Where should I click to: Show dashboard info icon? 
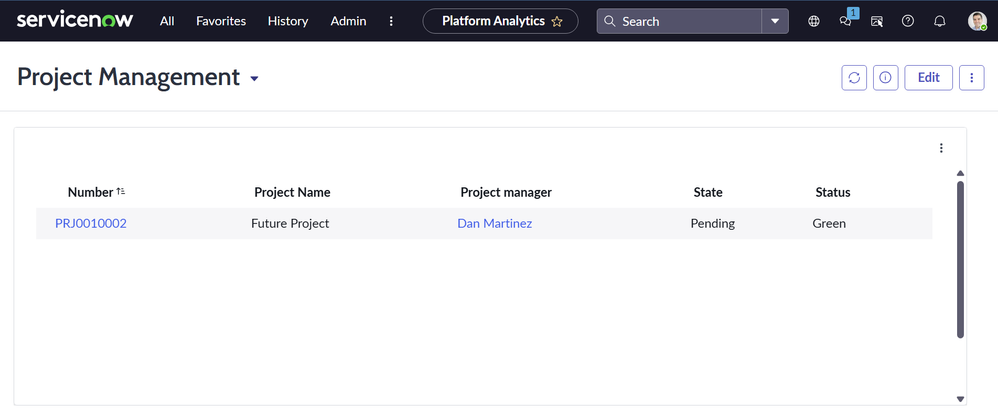pos(885,78)
